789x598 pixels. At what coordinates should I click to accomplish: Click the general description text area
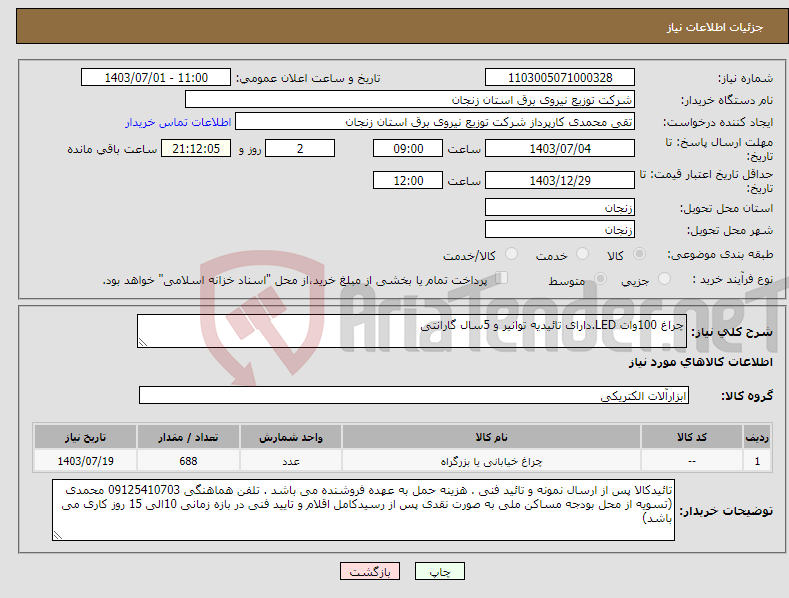click(x=412, y=331)
